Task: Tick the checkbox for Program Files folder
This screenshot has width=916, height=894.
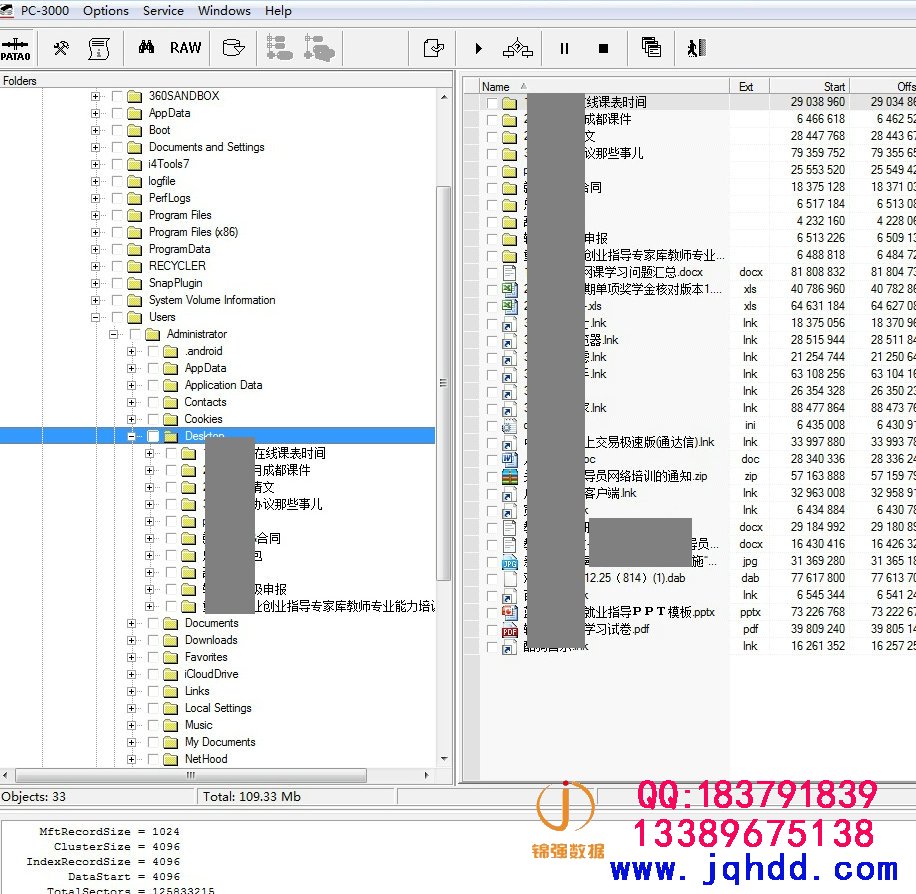Action: click(117, 216)
